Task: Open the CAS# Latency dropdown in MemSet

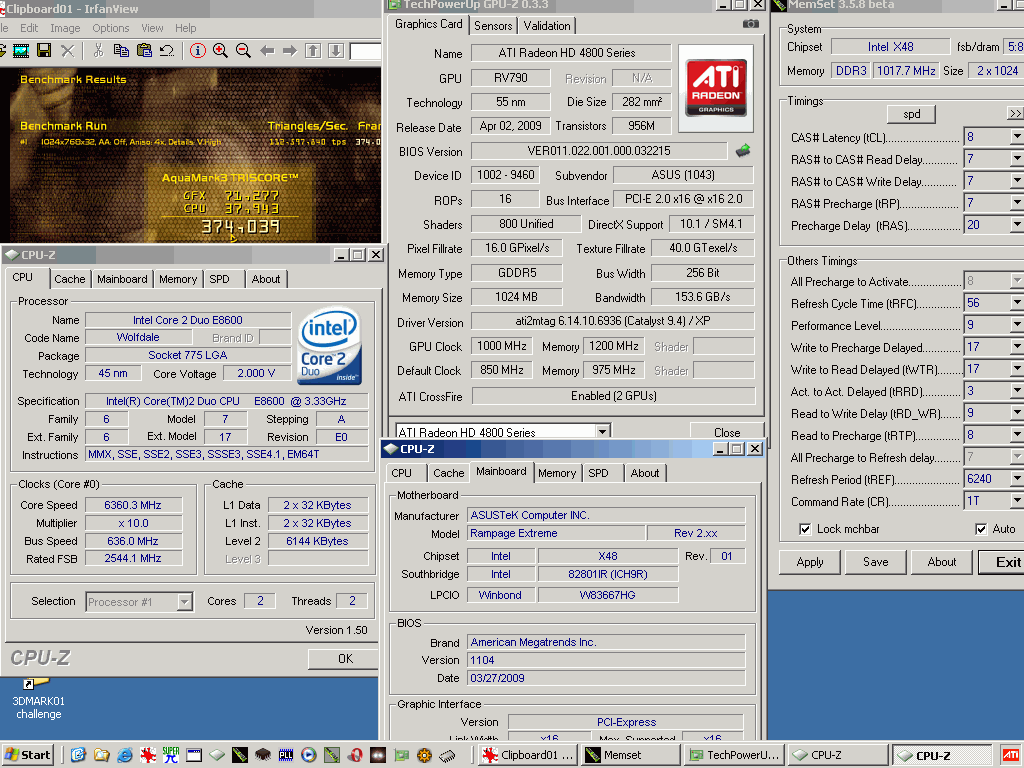Action: coord(1016,137)
